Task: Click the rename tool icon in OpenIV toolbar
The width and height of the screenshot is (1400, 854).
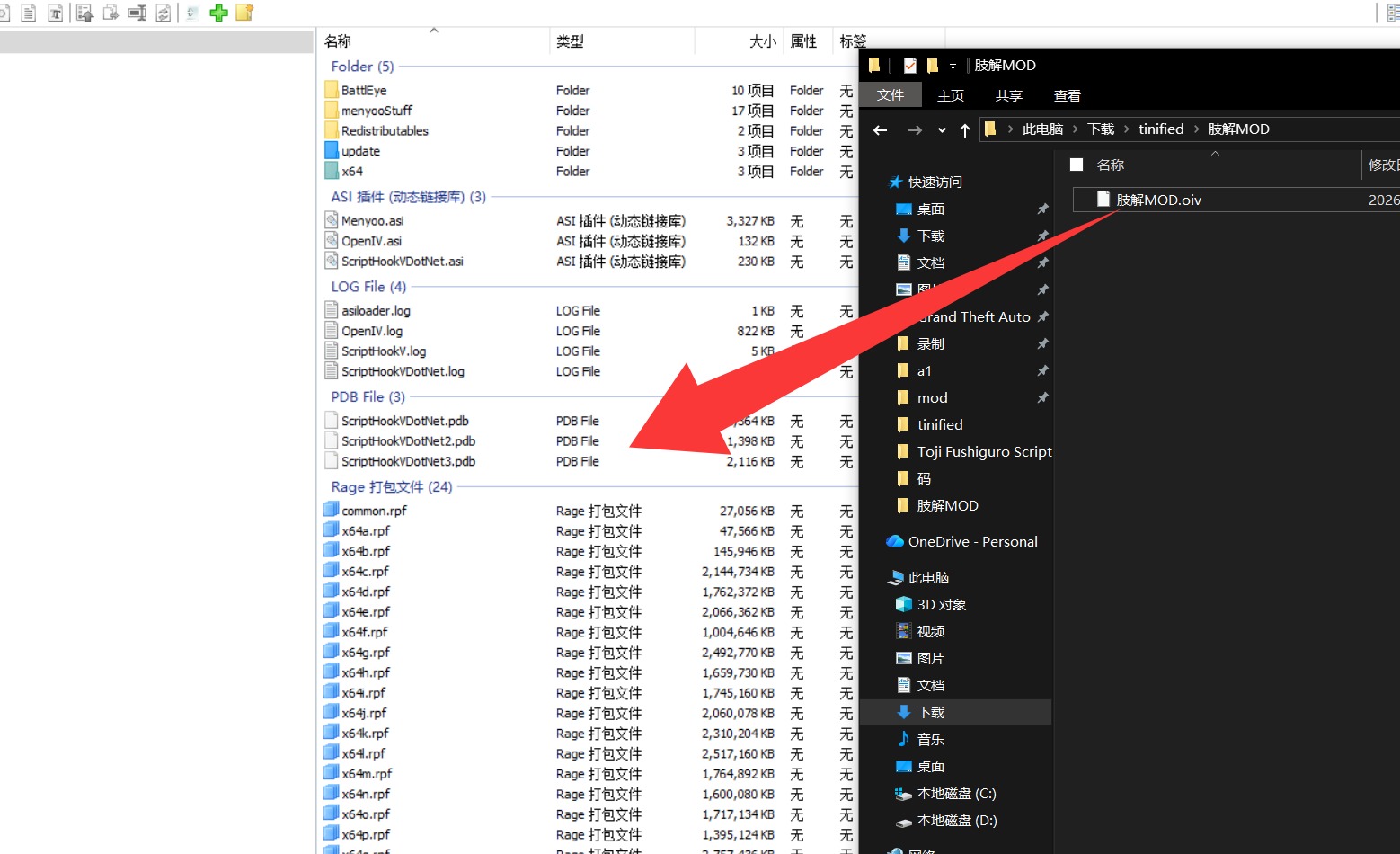Action: (x=137, y=13)
